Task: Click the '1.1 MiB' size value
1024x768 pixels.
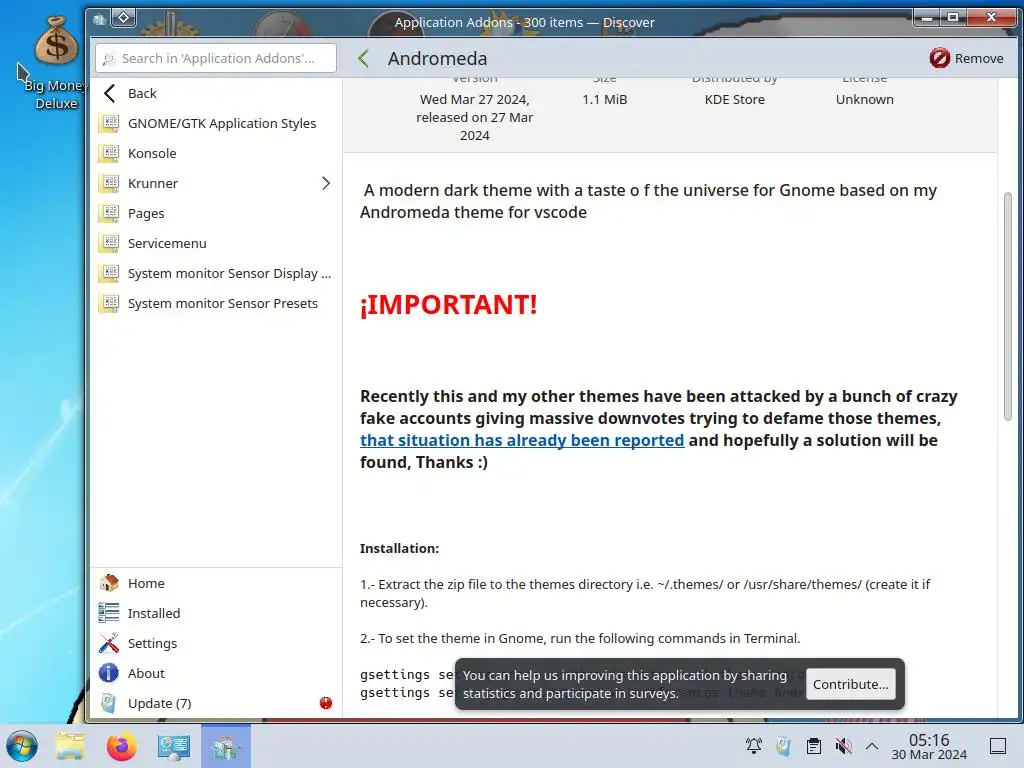Action: [x=605, y=99]
